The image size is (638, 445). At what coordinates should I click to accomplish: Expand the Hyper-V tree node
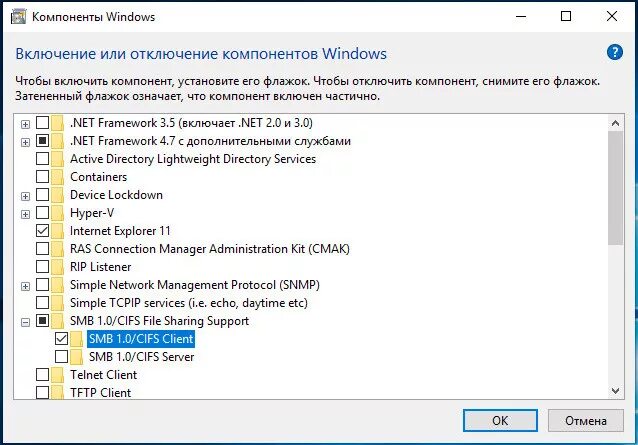[25, 214]
